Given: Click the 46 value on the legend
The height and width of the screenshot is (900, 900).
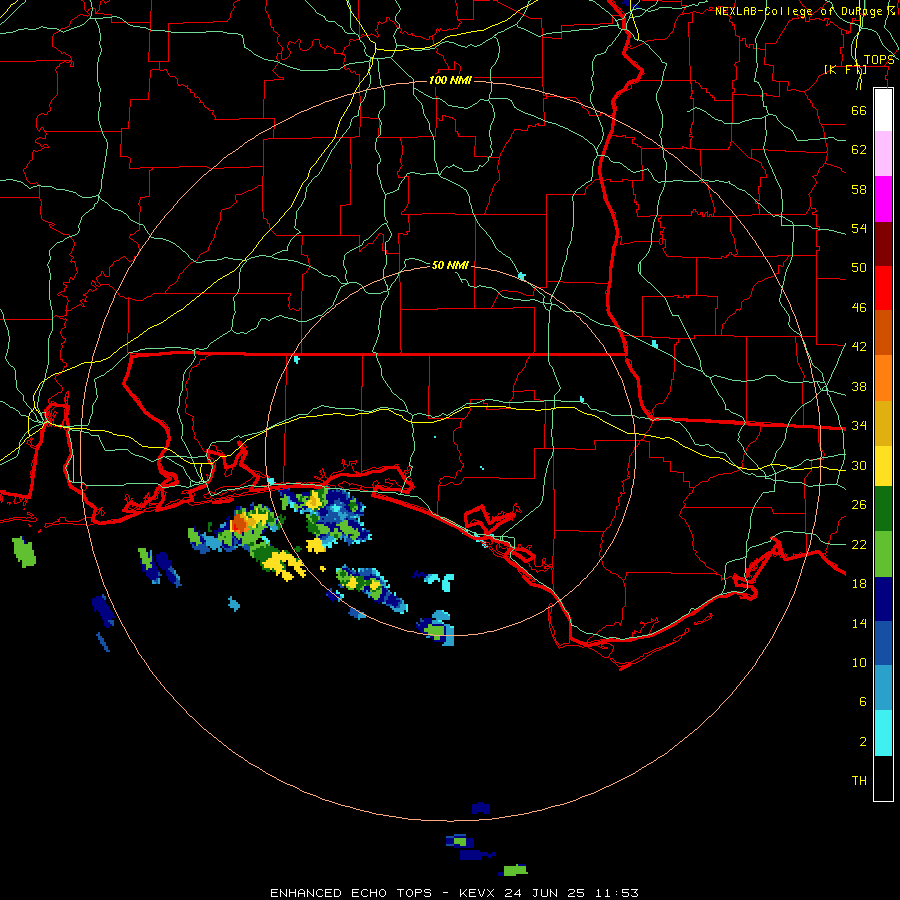Looking at the screenshot, I should 859,308.
